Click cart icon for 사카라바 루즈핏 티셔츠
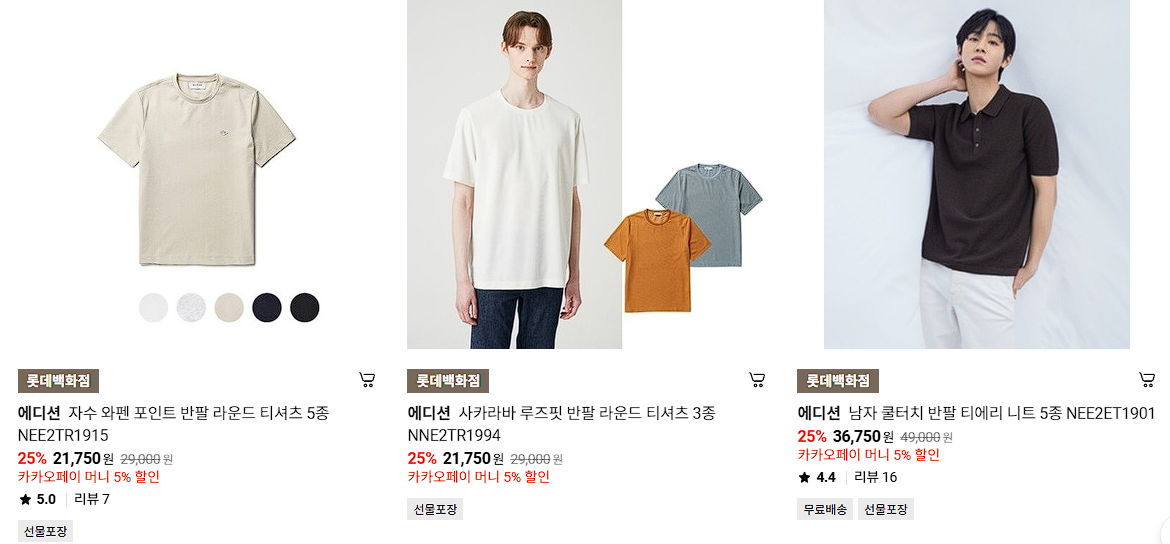The width and height of the screenshot is (1170, 544). (757, 380)
